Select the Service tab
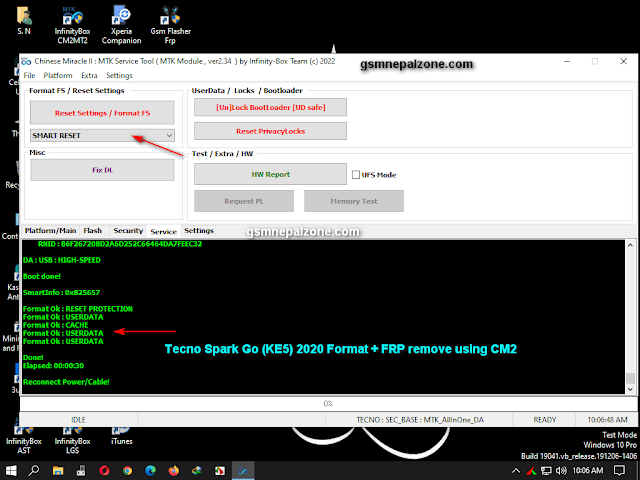This screenshot has width=640, height=480. point(163,231)
